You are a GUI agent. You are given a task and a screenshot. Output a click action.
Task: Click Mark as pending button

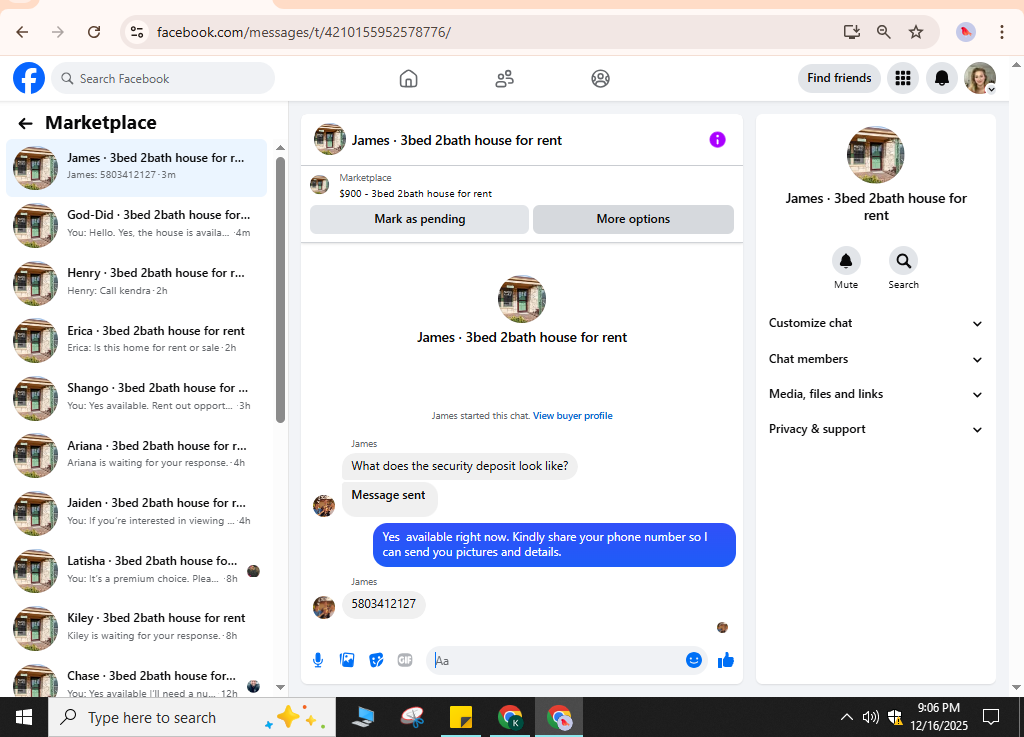(x=419, y=219)
